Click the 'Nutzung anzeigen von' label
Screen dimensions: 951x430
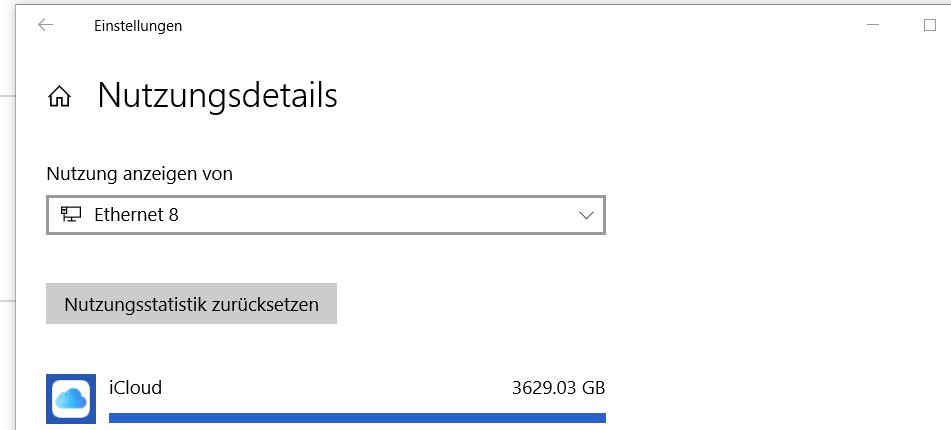click(139, 173)
